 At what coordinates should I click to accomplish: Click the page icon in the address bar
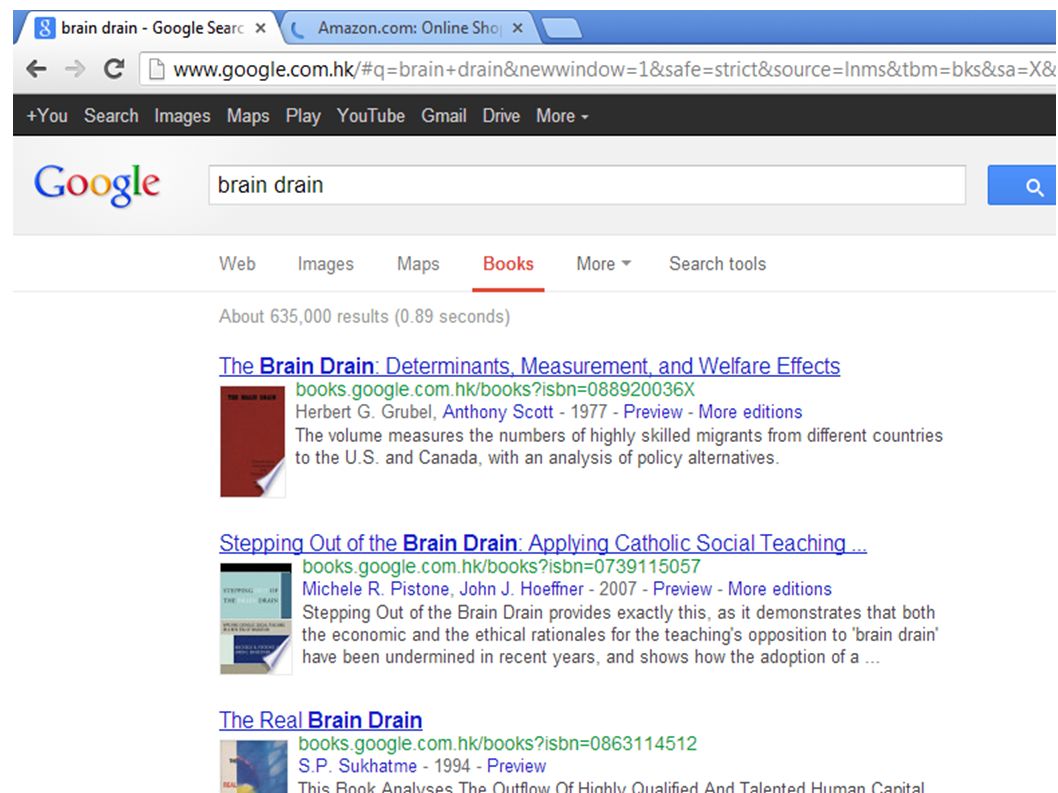click(x=157, y=69)
